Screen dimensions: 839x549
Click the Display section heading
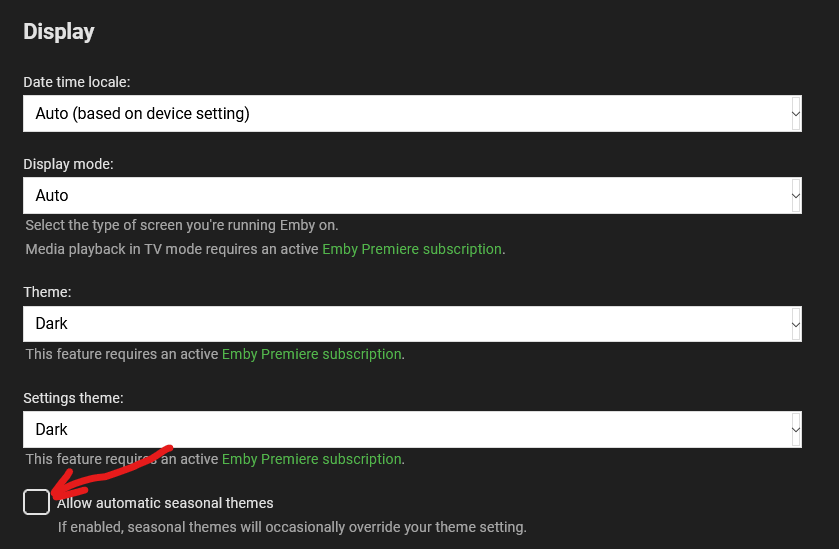pyautogui.click(x=59, y=31)
